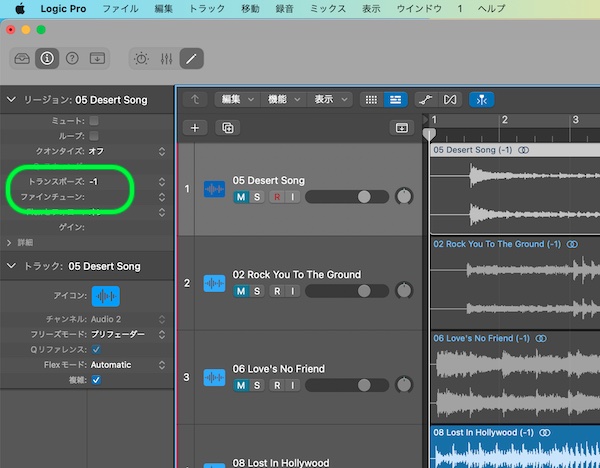The width and height of the screenshot is (600, 468).
Task: Toggle the Editors pencil icon
Action: pyautogui.click(x=191, y=59)
